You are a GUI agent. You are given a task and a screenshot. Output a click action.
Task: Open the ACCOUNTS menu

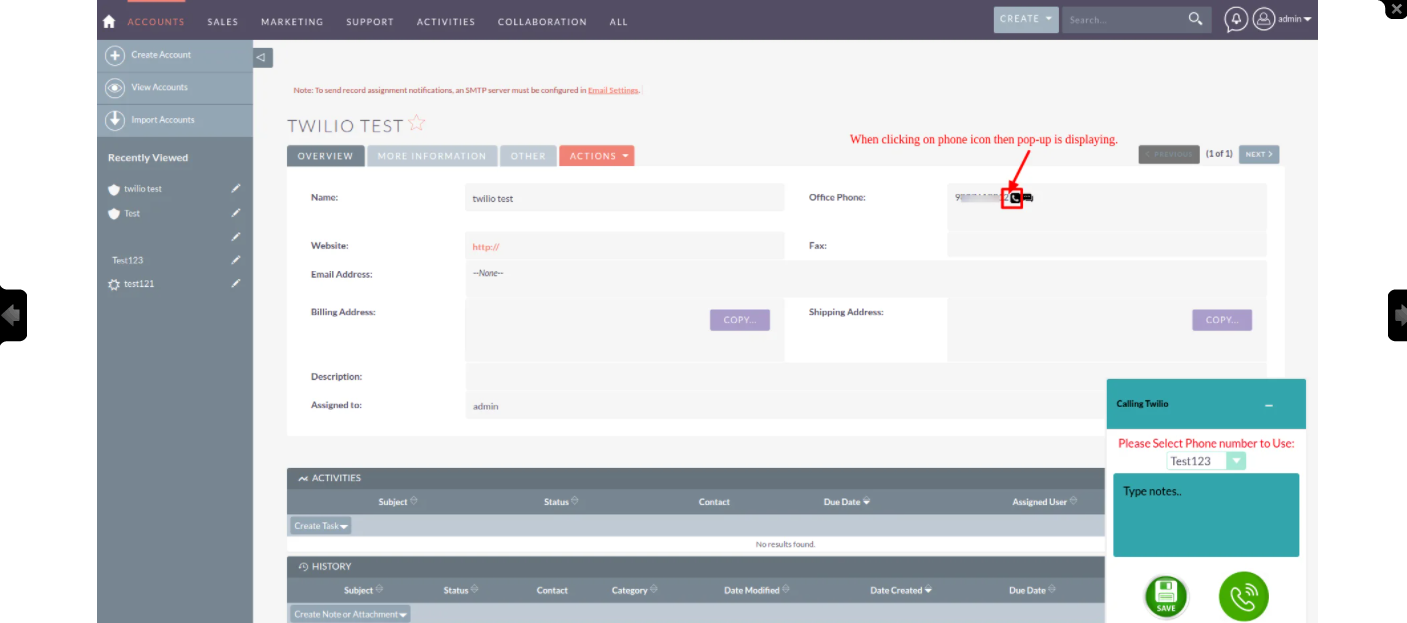coord(156,22)
